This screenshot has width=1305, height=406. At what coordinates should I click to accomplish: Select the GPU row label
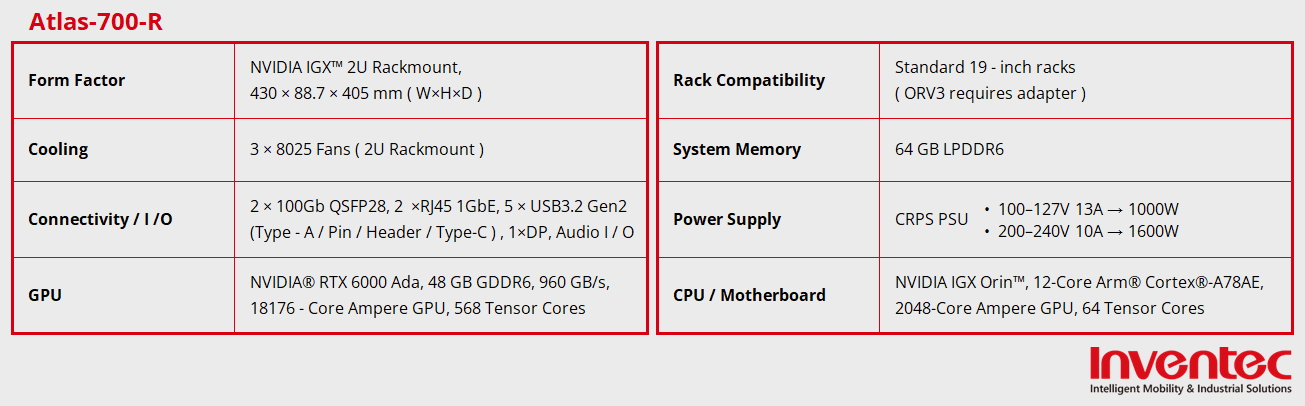coord(46,295)
